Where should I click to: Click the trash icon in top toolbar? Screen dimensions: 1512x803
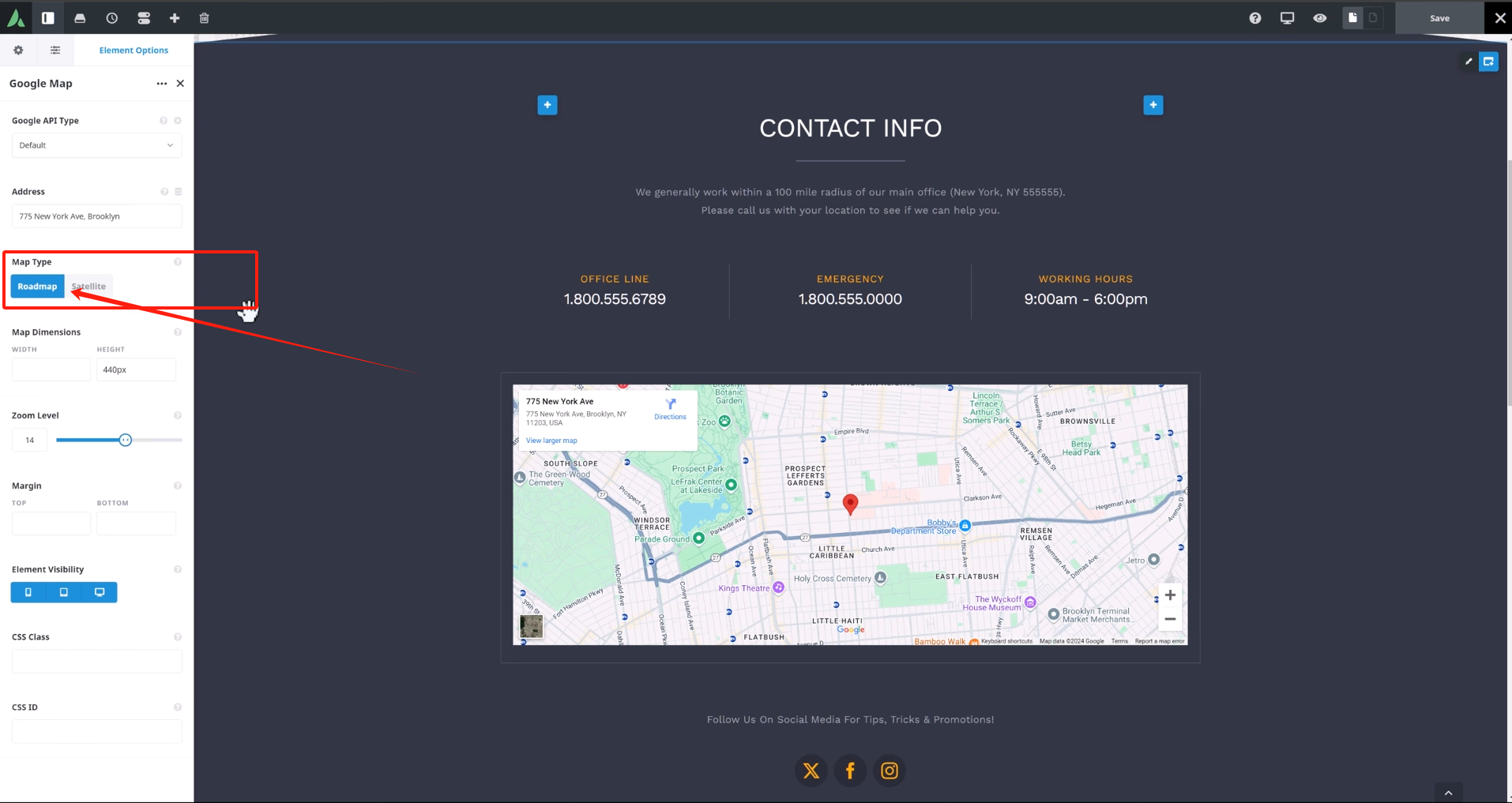pos(205,17)
